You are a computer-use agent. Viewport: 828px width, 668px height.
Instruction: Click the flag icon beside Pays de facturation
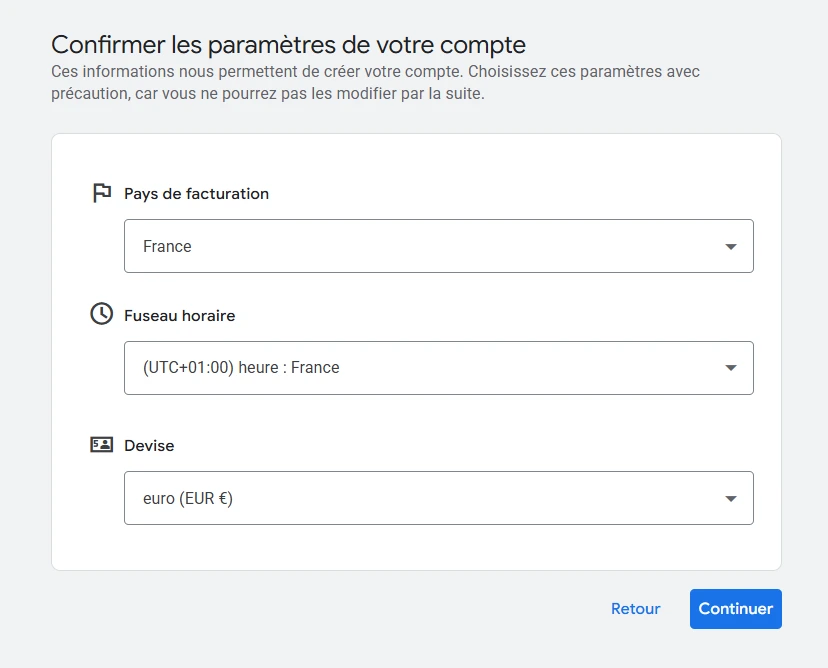tap(101, 193)
